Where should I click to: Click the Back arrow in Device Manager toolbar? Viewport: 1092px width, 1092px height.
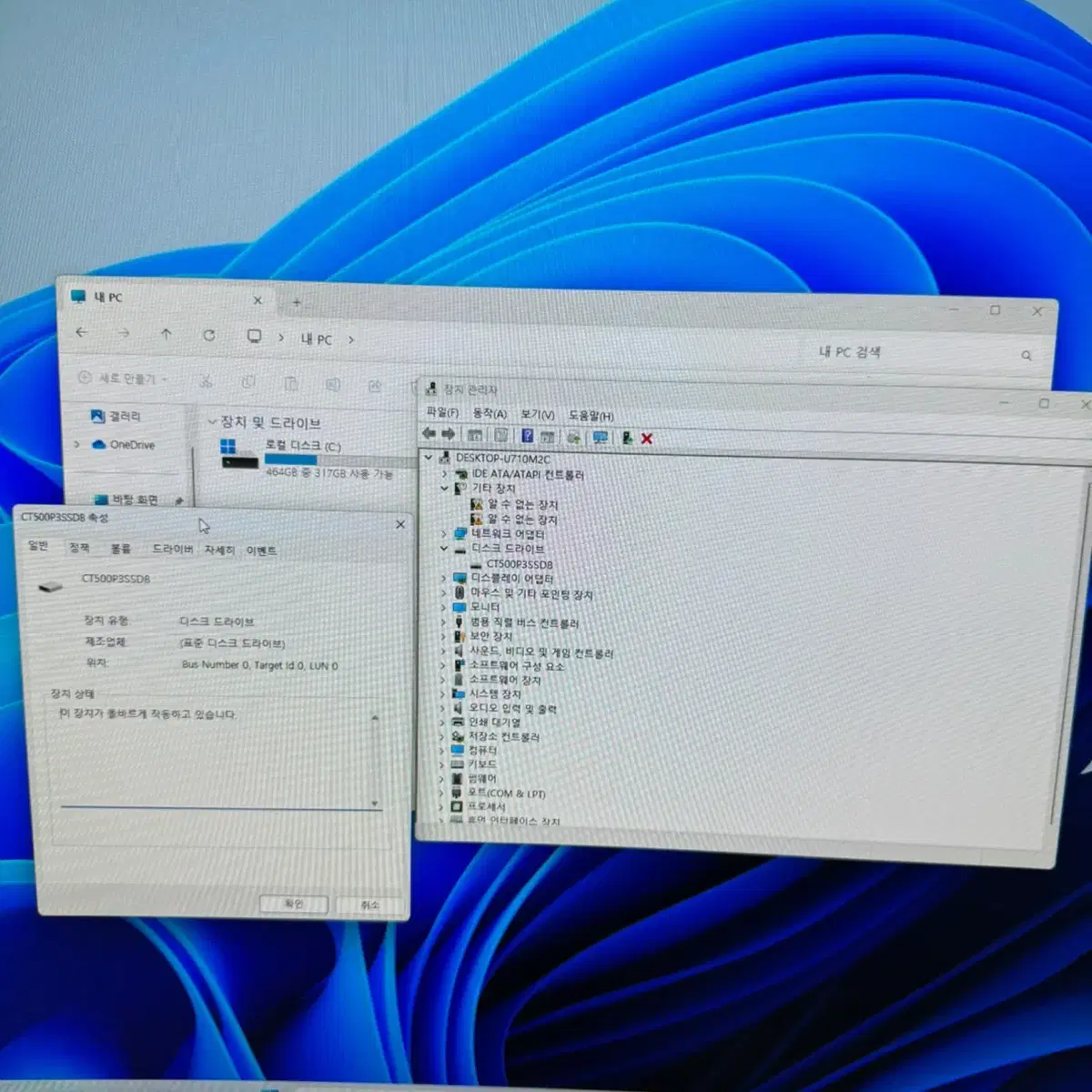click(430, 435)
